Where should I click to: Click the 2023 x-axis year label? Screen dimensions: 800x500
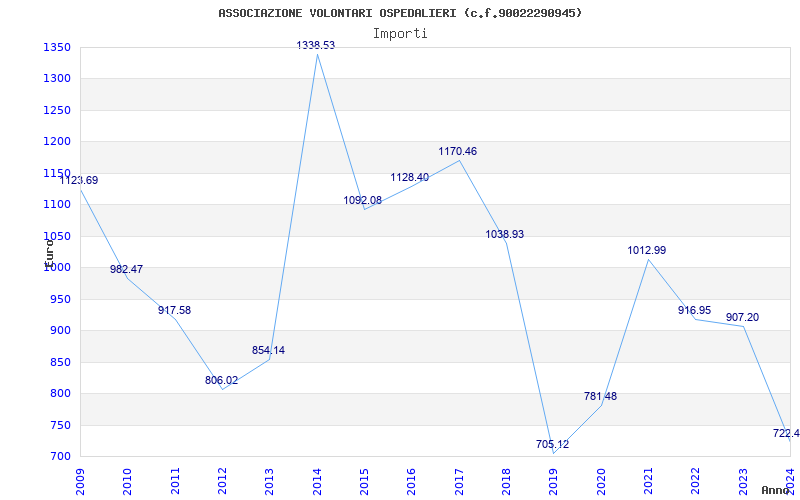(x=743, y=482)
